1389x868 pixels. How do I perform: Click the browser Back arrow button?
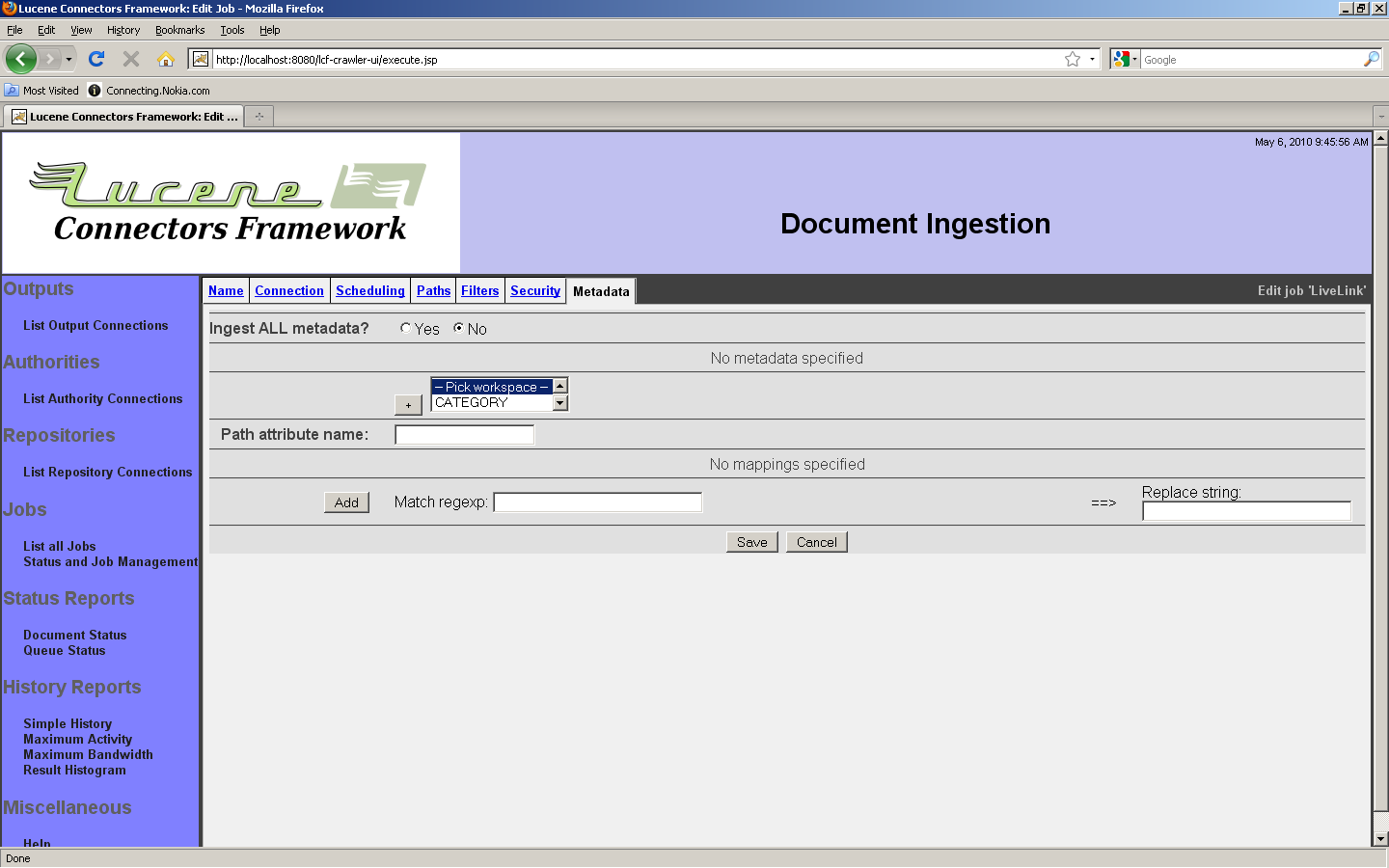[20, 59]
